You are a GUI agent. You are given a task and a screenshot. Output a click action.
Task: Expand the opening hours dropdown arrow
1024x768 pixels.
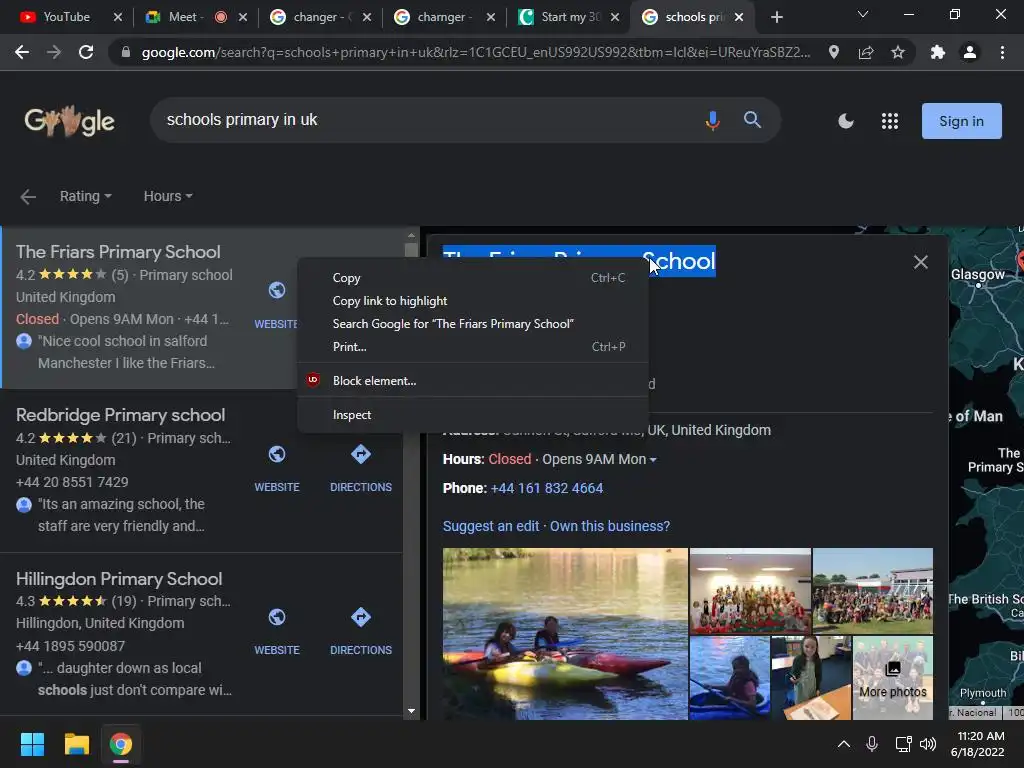pos(652,460)
